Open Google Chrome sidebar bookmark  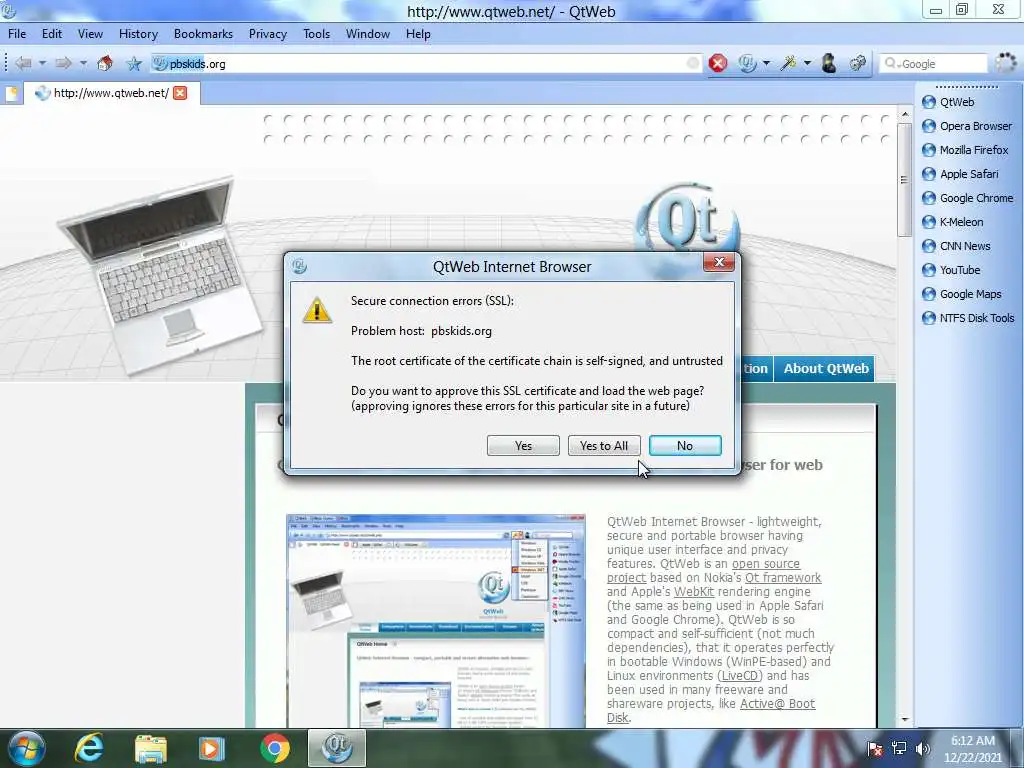pyautogui.click(x=968, y=198)
